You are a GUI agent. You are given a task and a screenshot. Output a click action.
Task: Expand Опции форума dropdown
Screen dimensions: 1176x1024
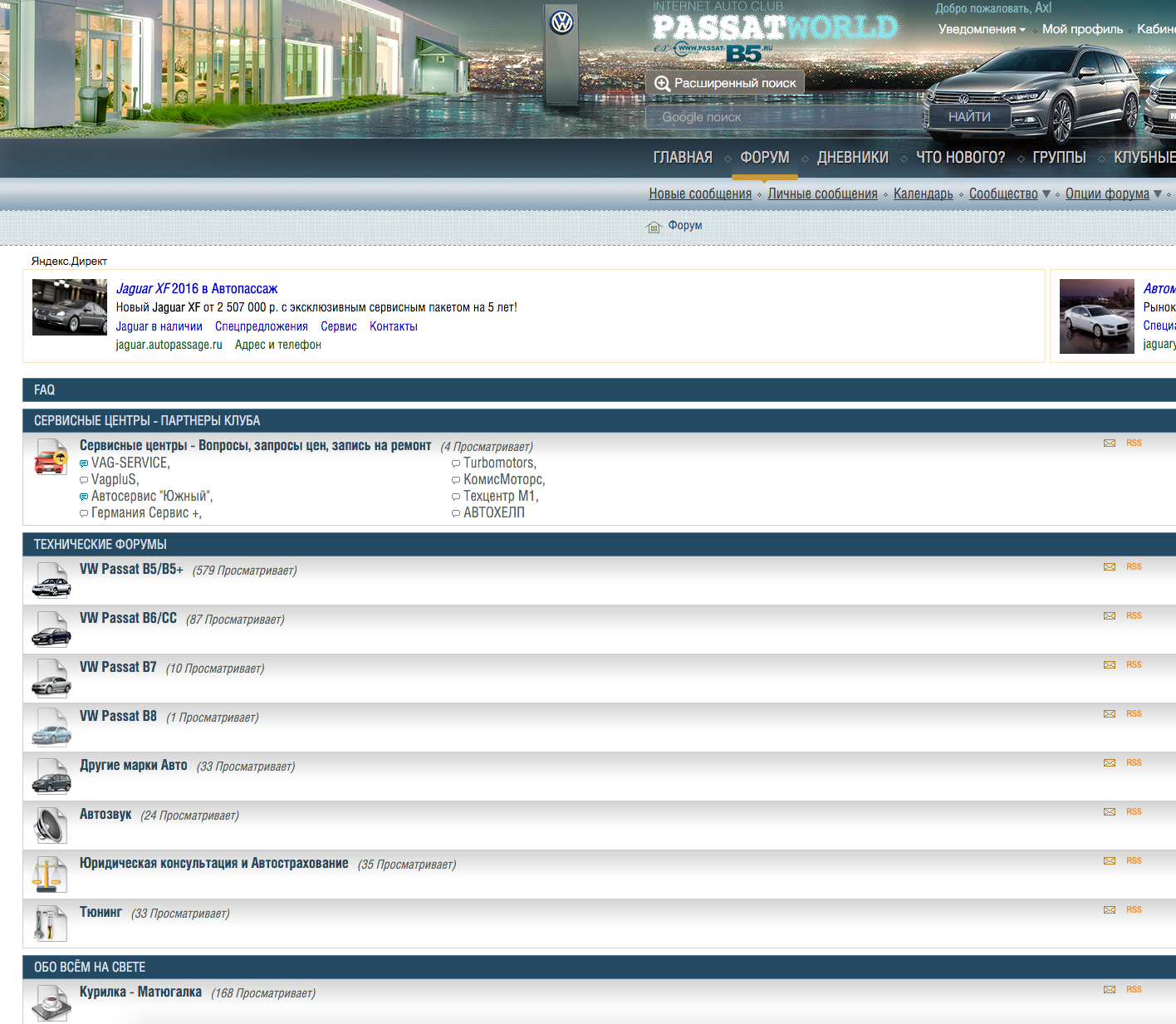(x=1113, y=194)
